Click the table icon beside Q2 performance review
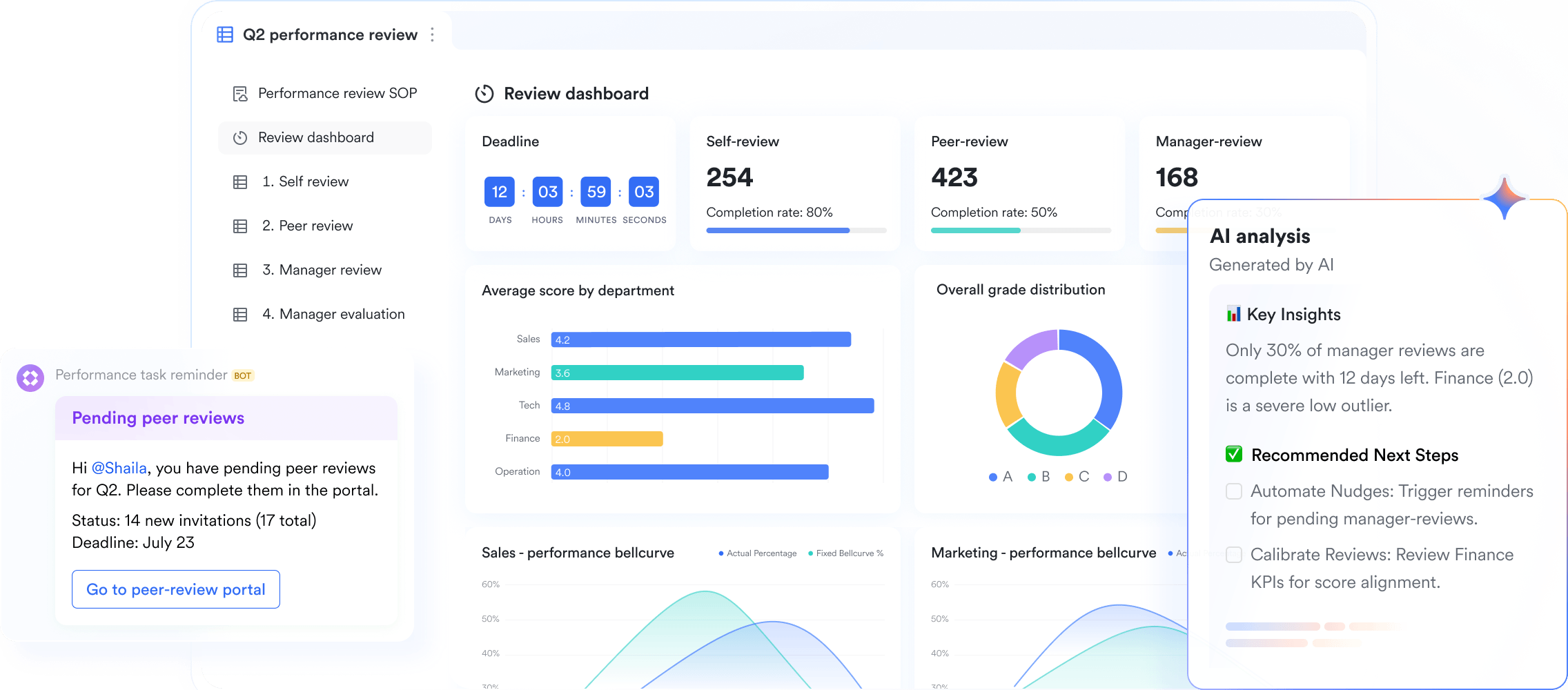1568x690 pixels. point(225,34)
